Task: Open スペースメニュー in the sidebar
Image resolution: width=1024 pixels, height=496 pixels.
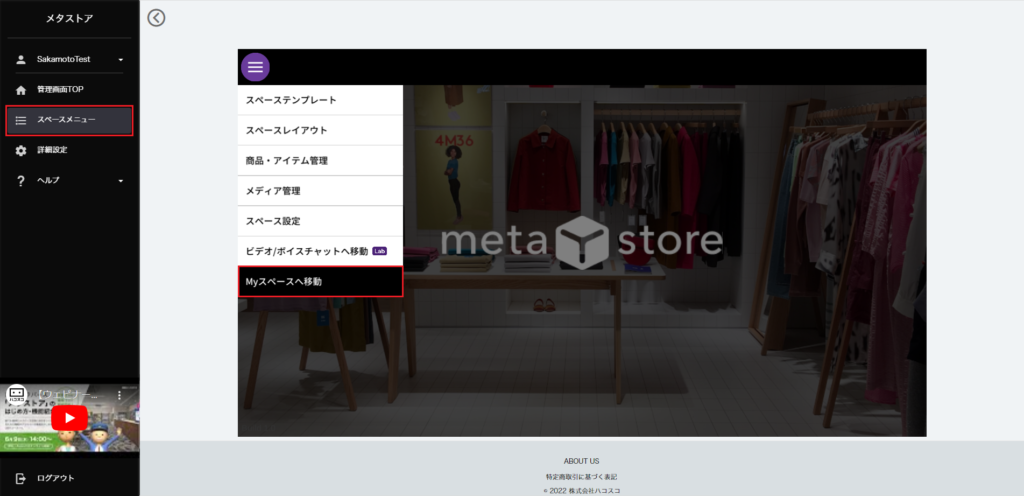Action: 69,120
